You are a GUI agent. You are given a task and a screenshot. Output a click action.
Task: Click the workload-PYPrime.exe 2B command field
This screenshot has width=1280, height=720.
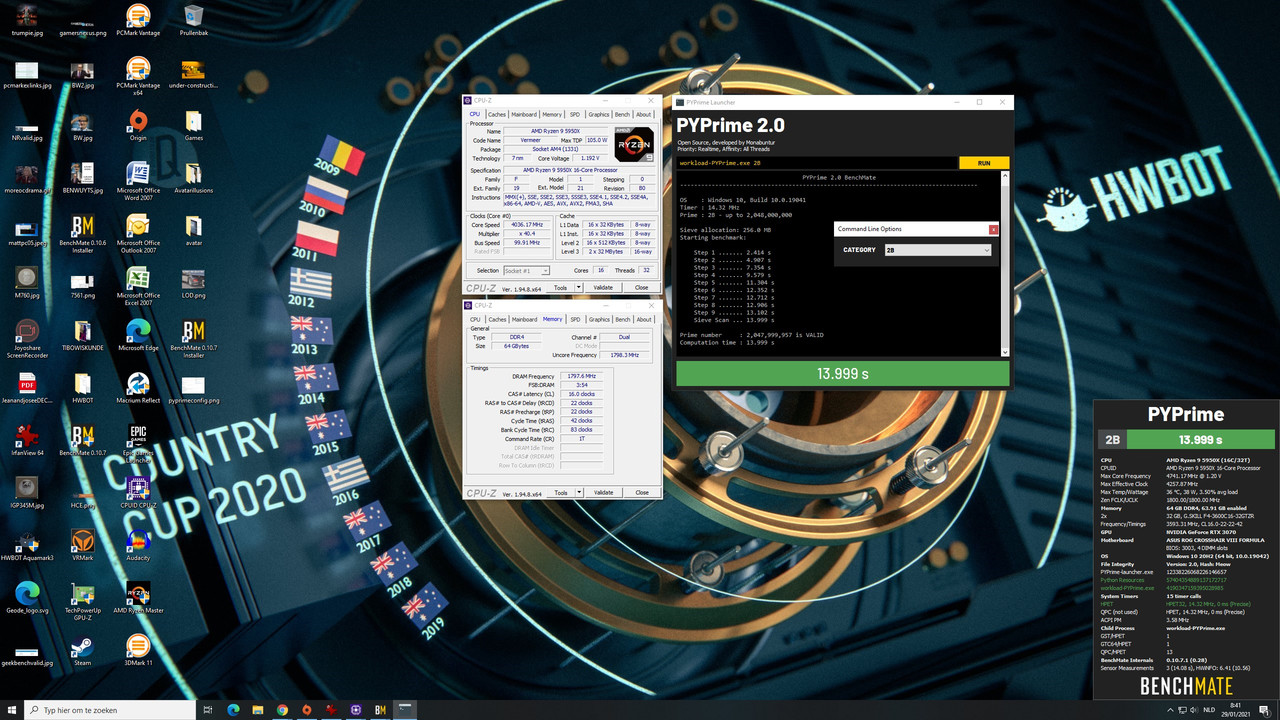(x=817, y=162)
